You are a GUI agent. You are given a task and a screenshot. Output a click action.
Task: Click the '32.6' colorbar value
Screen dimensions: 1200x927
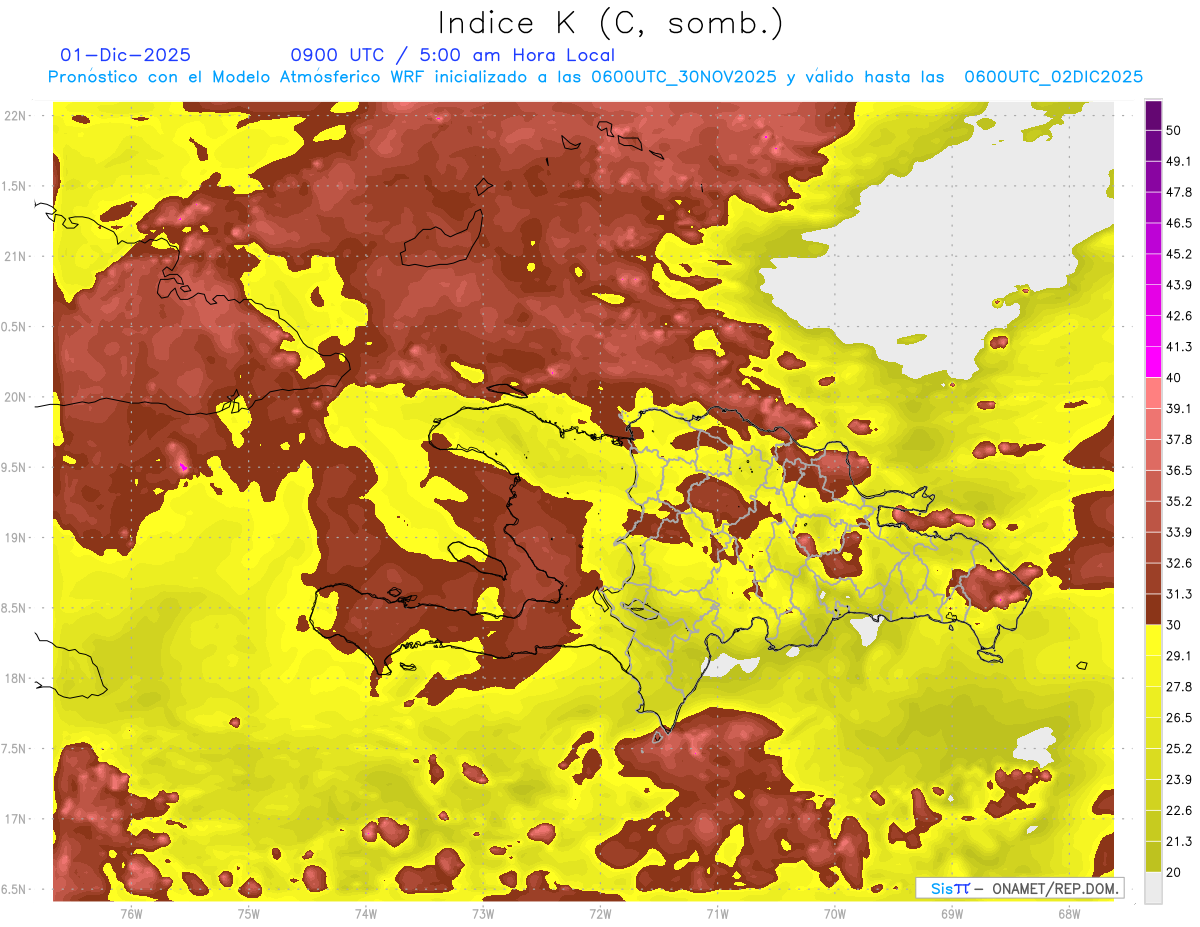(1179, 563)
